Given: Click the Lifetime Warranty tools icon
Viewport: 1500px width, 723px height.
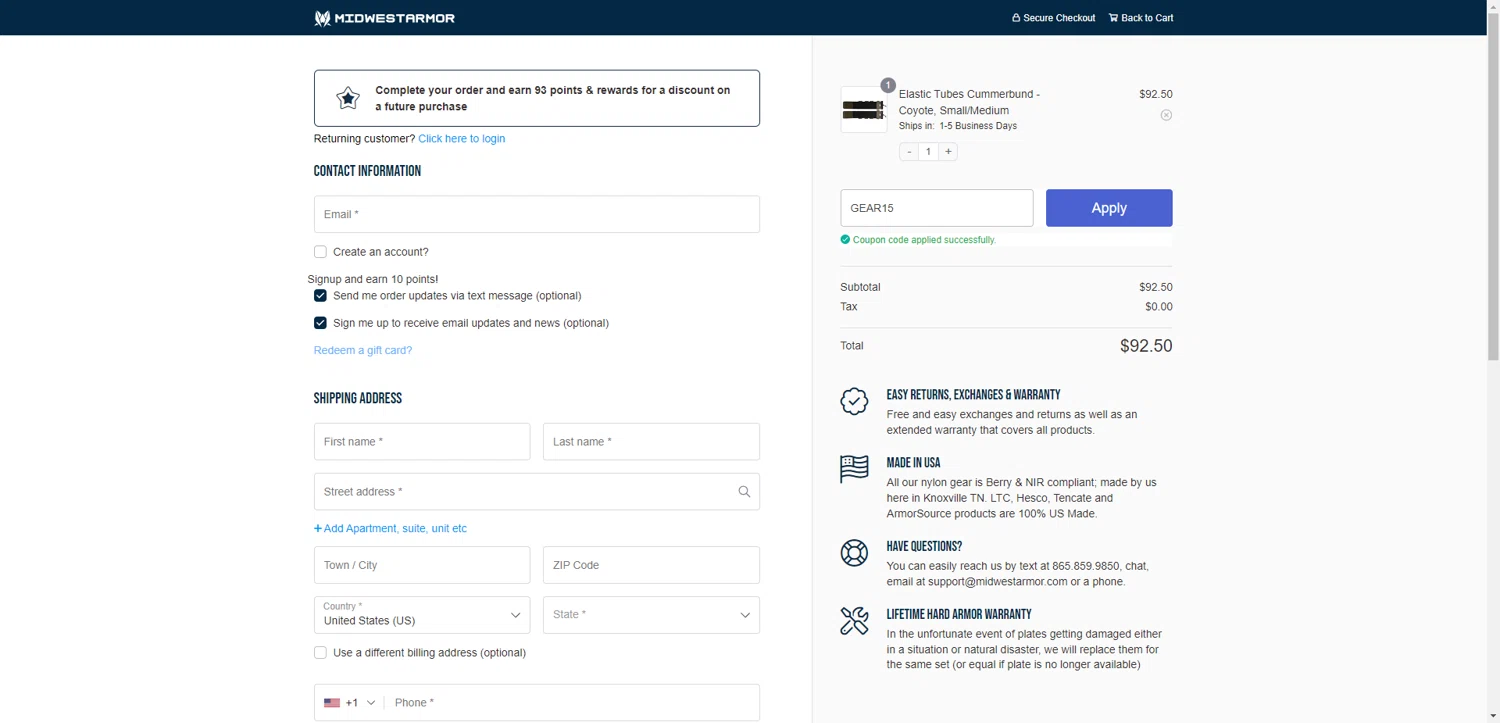Looking at the screenshot, I should click(x=854, y=621).
